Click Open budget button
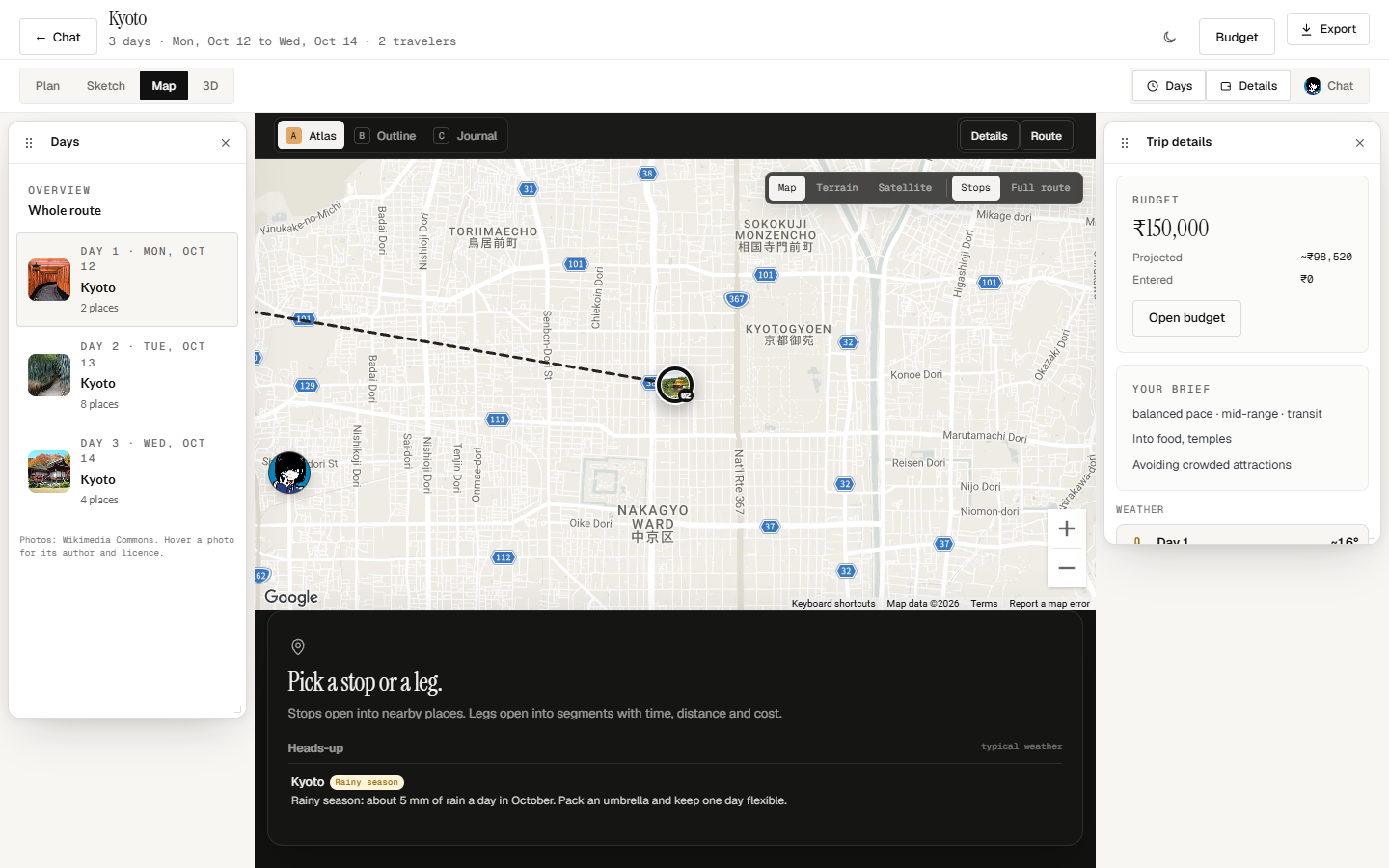Screen dimensions: 1389x868 [1186, 318]
